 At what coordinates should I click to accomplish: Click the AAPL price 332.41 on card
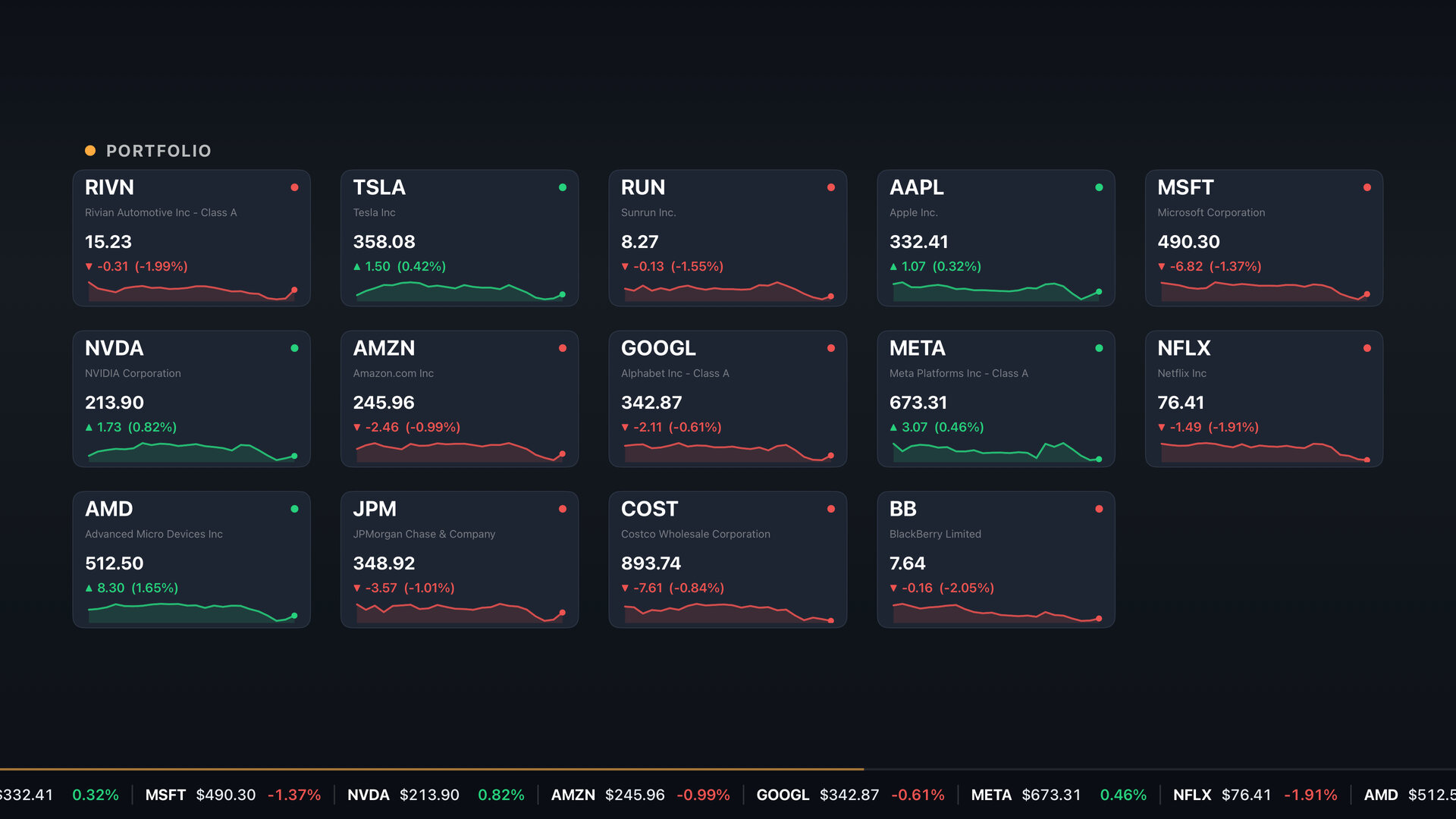click(x=918, y=242)
